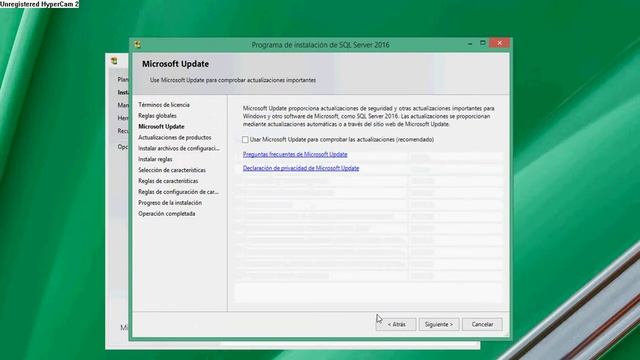Select Instalar reglas step
This screenshot has height=360, width=640.
[x=155, y=159]
